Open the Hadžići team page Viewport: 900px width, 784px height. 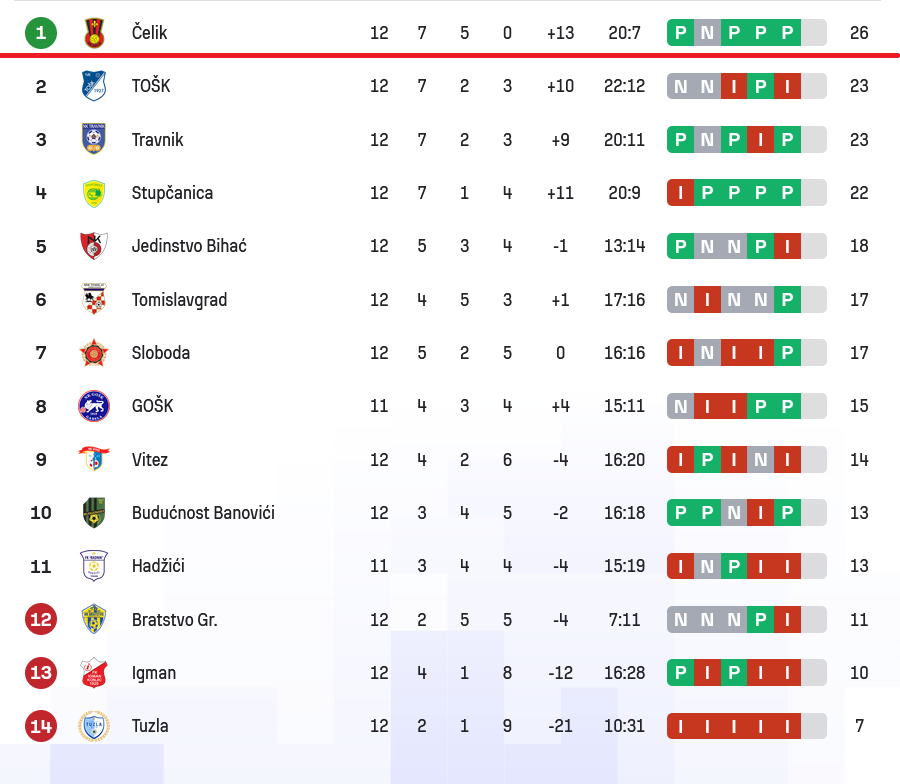coord(158,566)
